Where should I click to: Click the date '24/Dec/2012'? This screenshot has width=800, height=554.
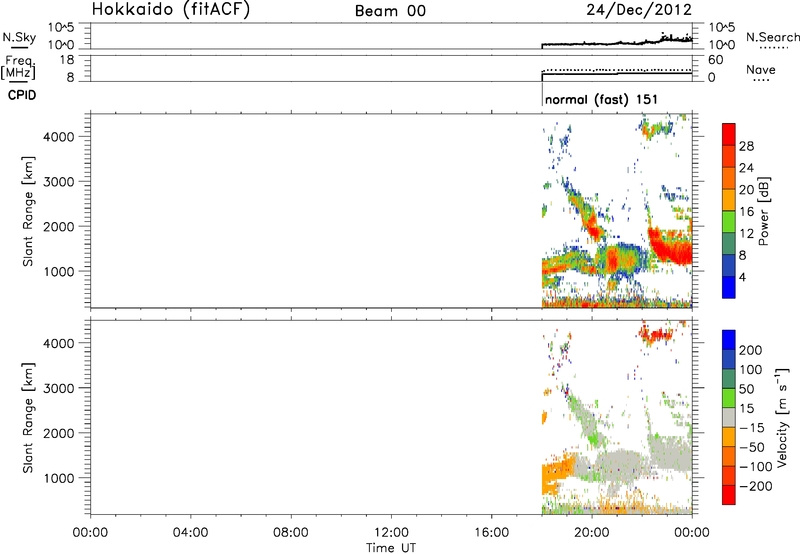coord(639,10)
